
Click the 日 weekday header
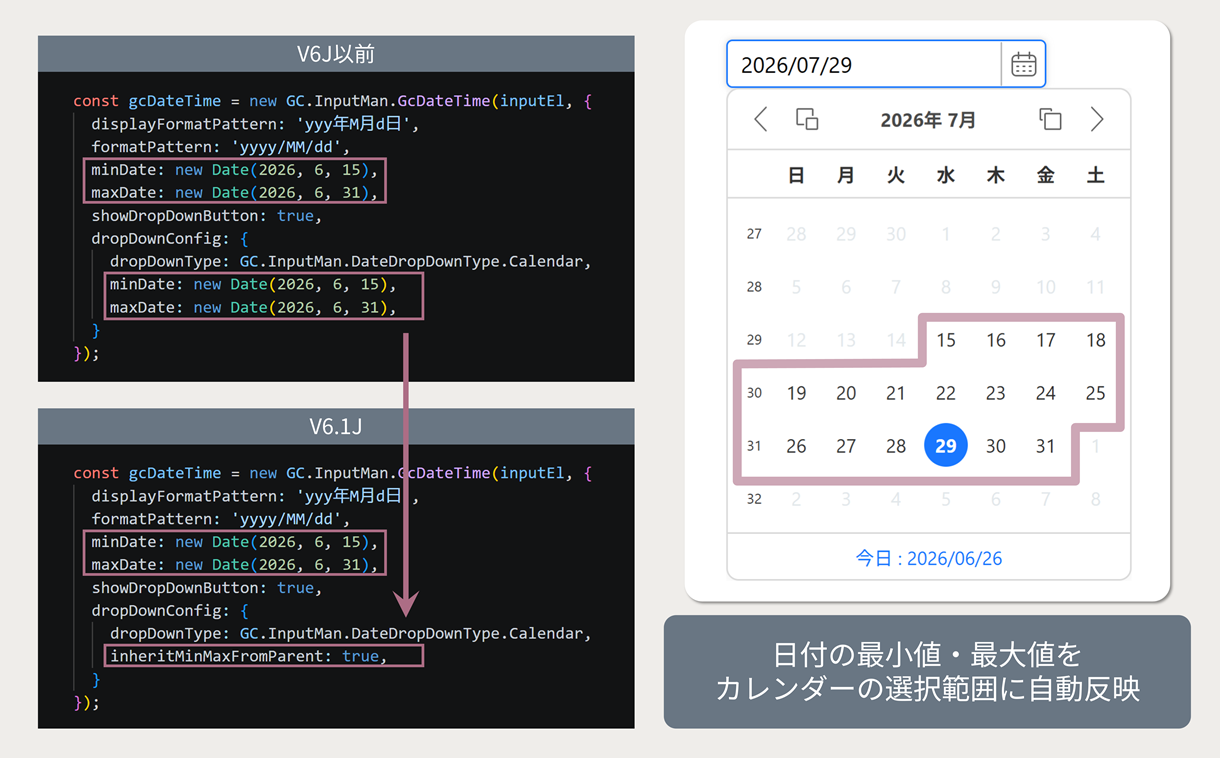point(796,176)
